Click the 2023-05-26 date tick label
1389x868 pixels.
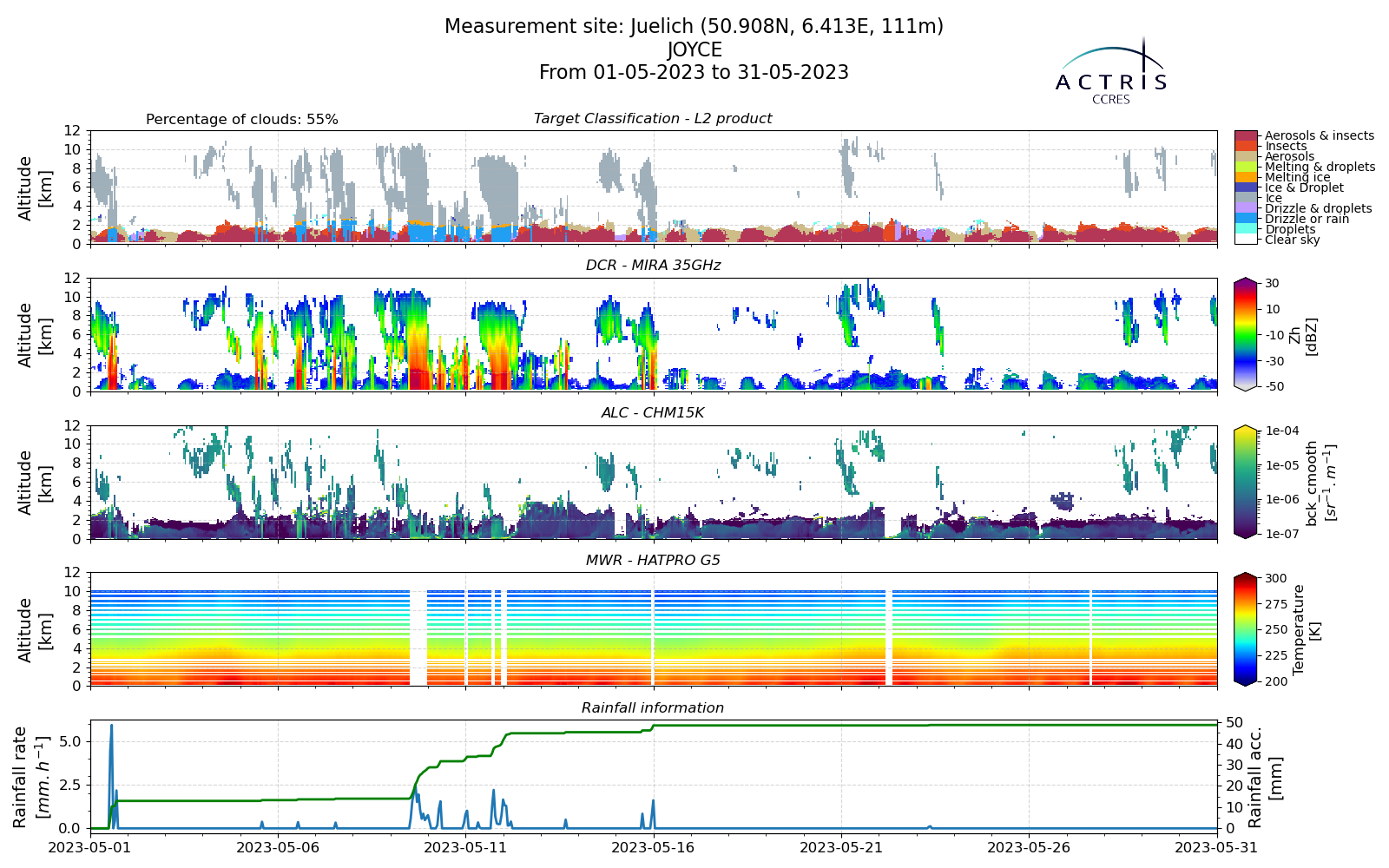pos(1029,846)
